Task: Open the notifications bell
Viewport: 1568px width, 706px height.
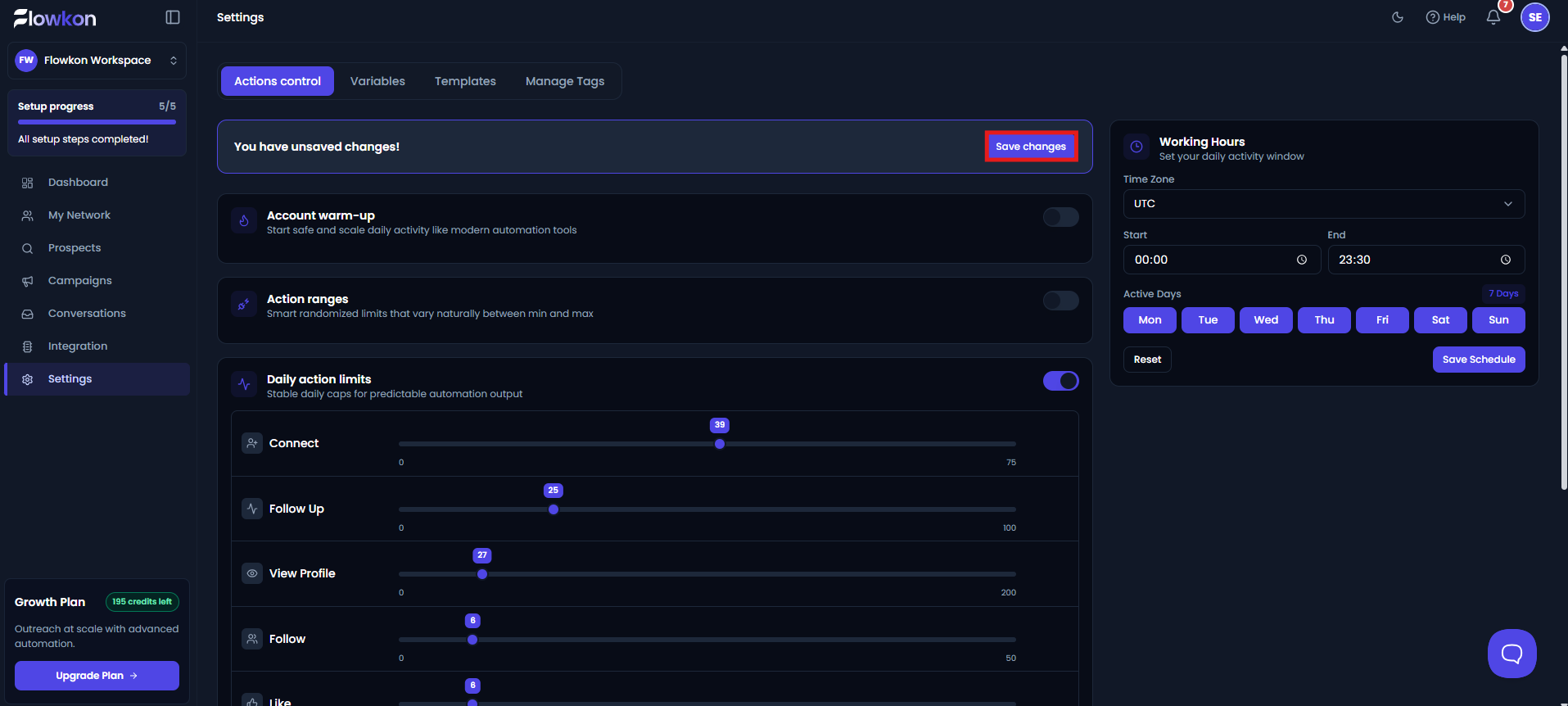Action: (x=1493, y=17)
